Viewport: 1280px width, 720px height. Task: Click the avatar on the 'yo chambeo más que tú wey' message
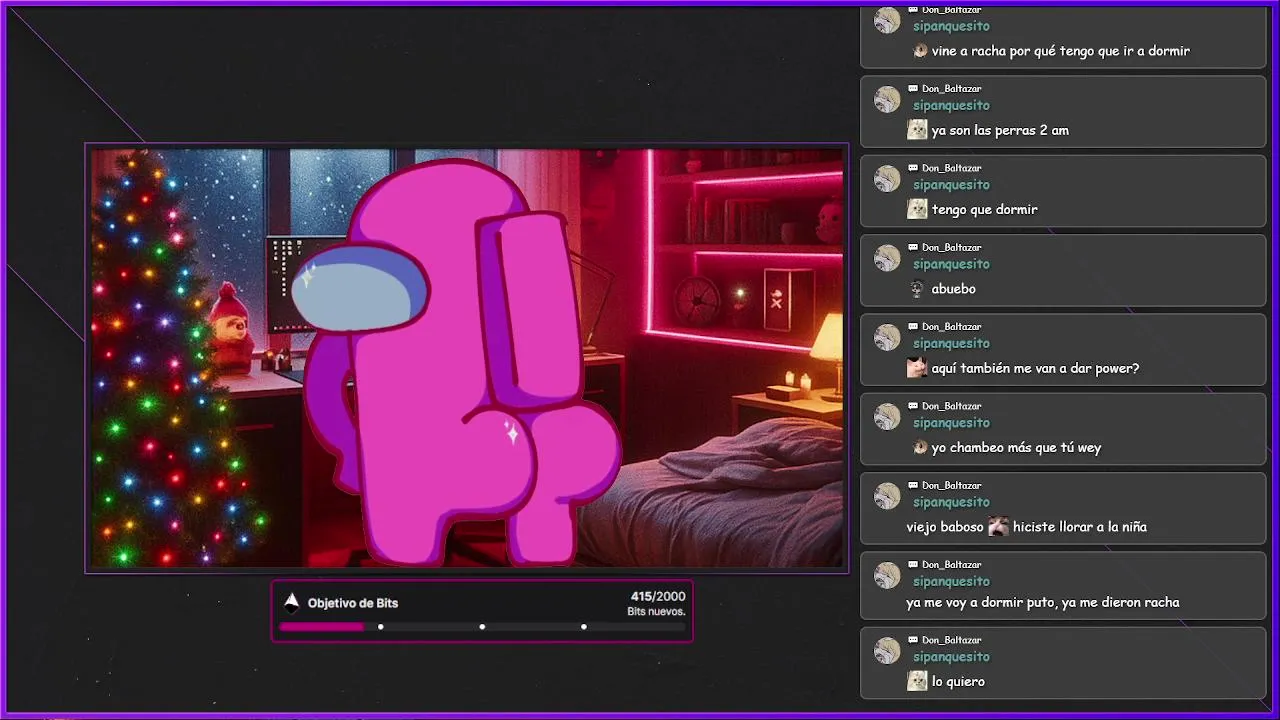[887, 417]
